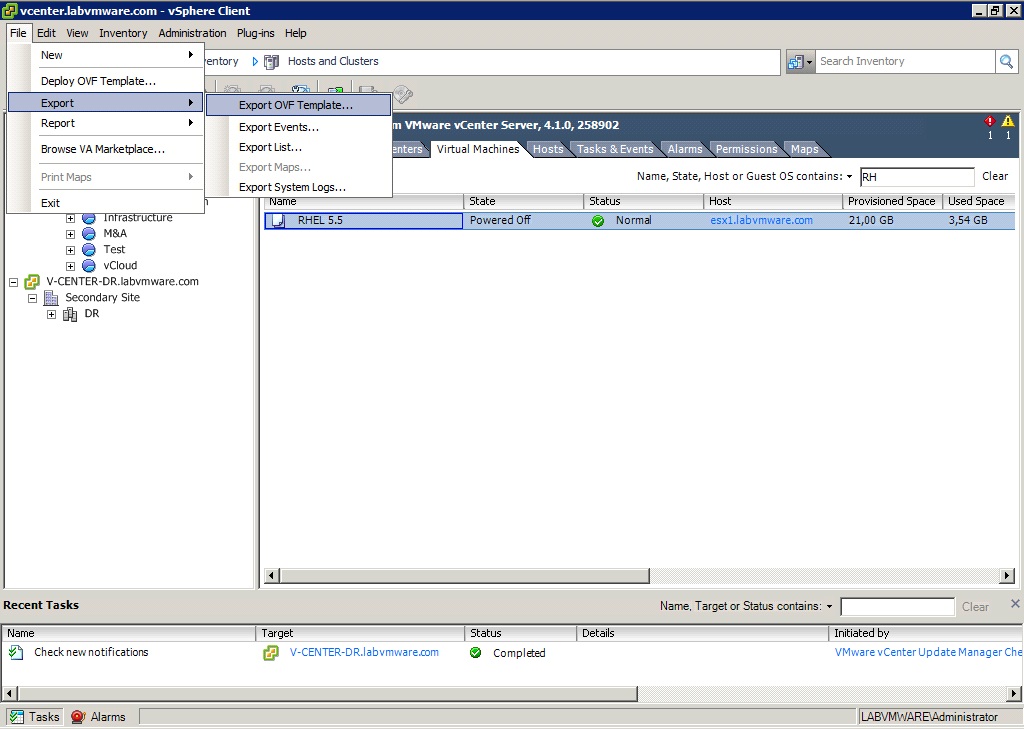Select Export OVF Template
Viewport: 1024px width, 729px height.
pyautogui.click(x=298, y=105)
